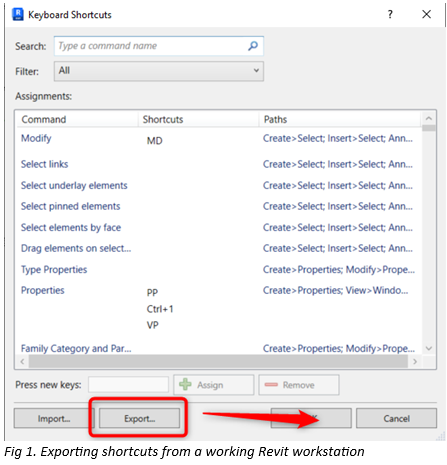Open the Filter dropdown set to All

(159, 71)
